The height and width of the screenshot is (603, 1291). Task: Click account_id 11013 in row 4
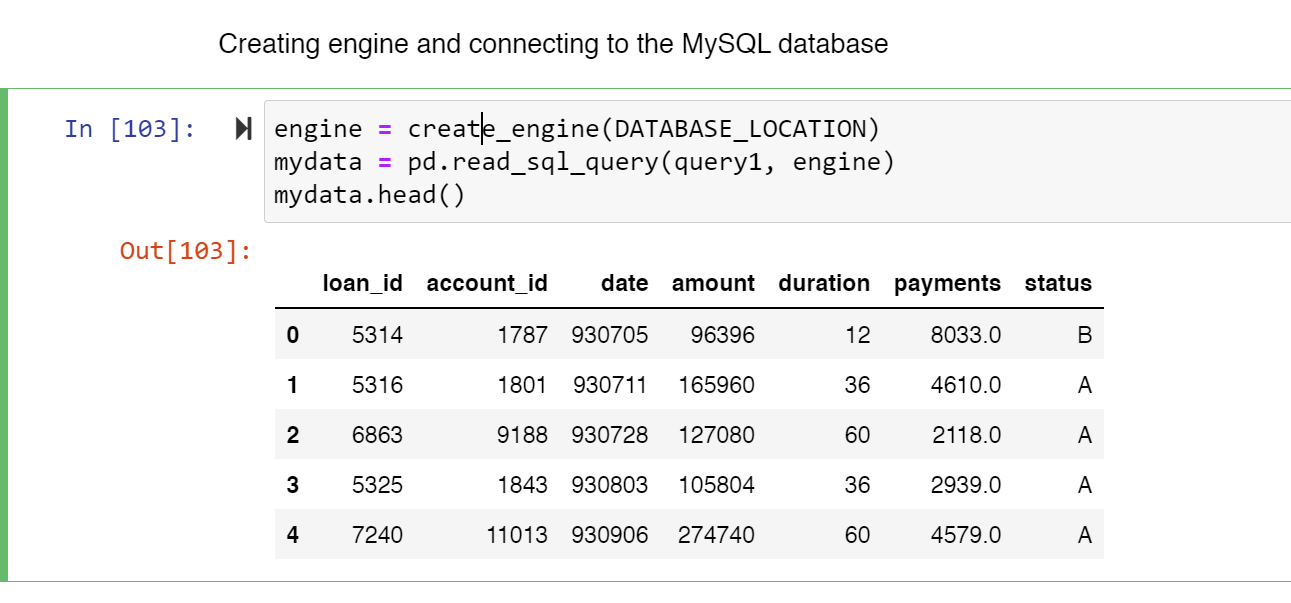click(x=518, y=535)
